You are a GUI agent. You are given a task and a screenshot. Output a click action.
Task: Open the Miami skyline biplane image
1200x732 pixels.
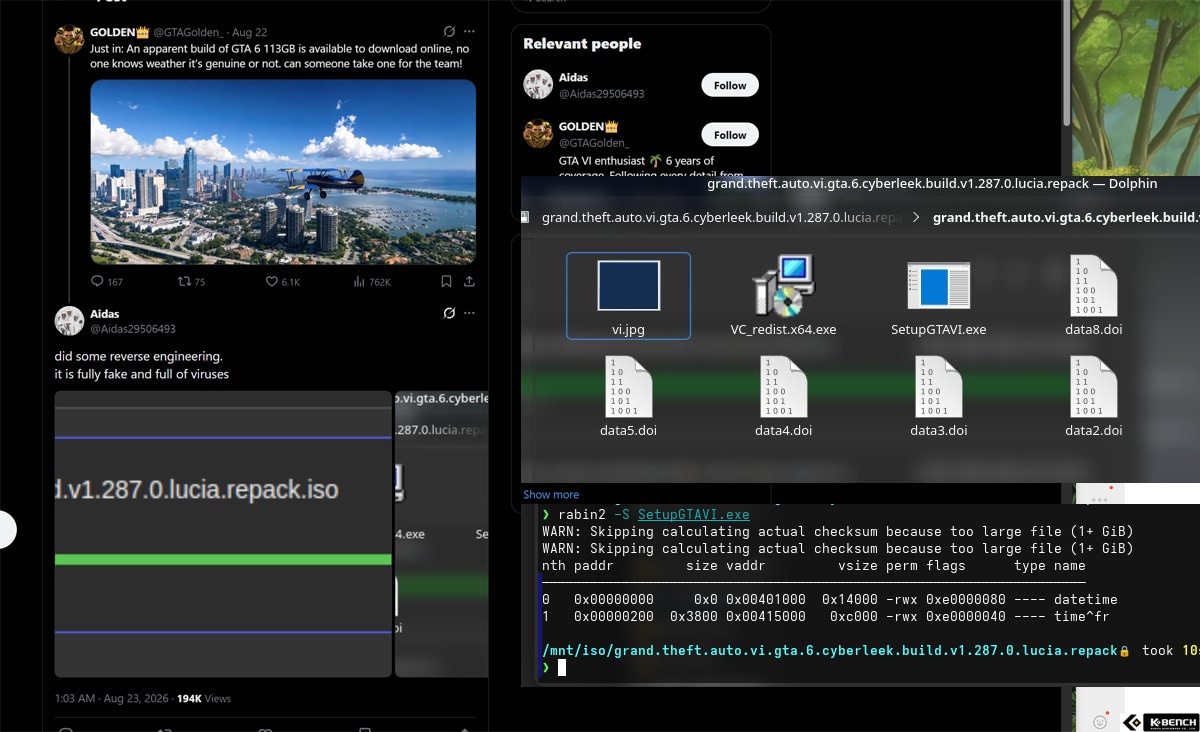coord(283,172)
